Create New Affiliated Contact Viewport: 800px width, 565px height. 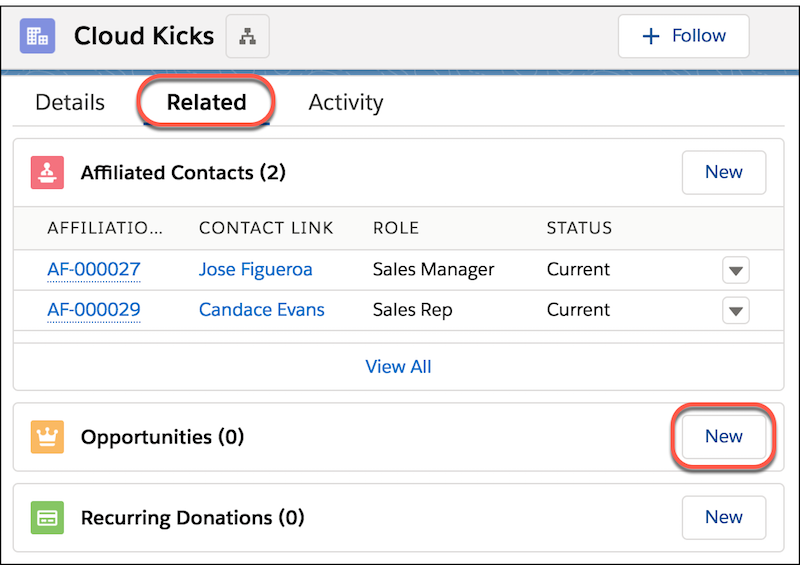[x=723, y=173]
